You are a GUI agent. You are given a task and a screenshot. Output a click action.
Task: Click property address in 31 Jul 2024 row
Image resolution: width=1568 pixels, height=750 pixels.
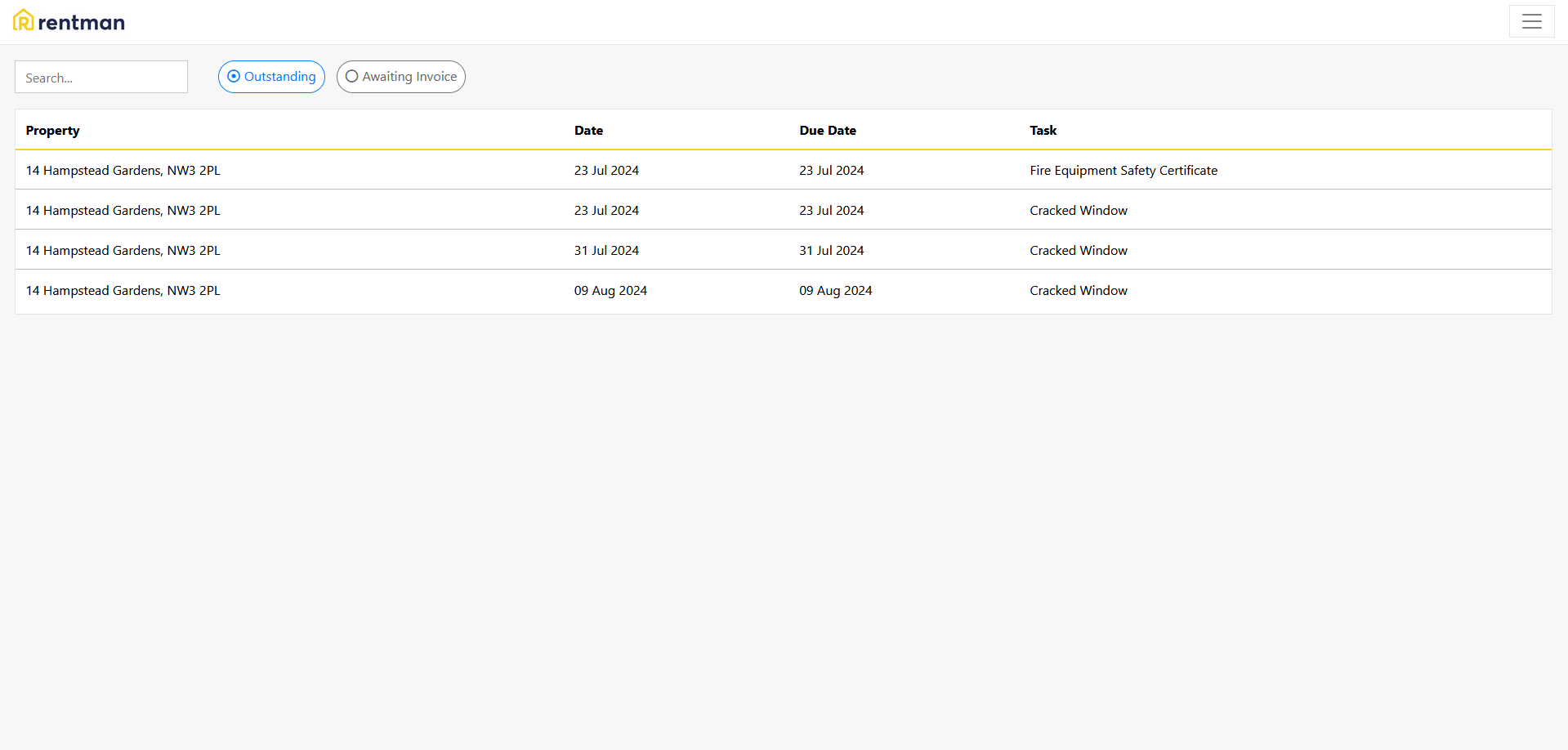point(123,251)
